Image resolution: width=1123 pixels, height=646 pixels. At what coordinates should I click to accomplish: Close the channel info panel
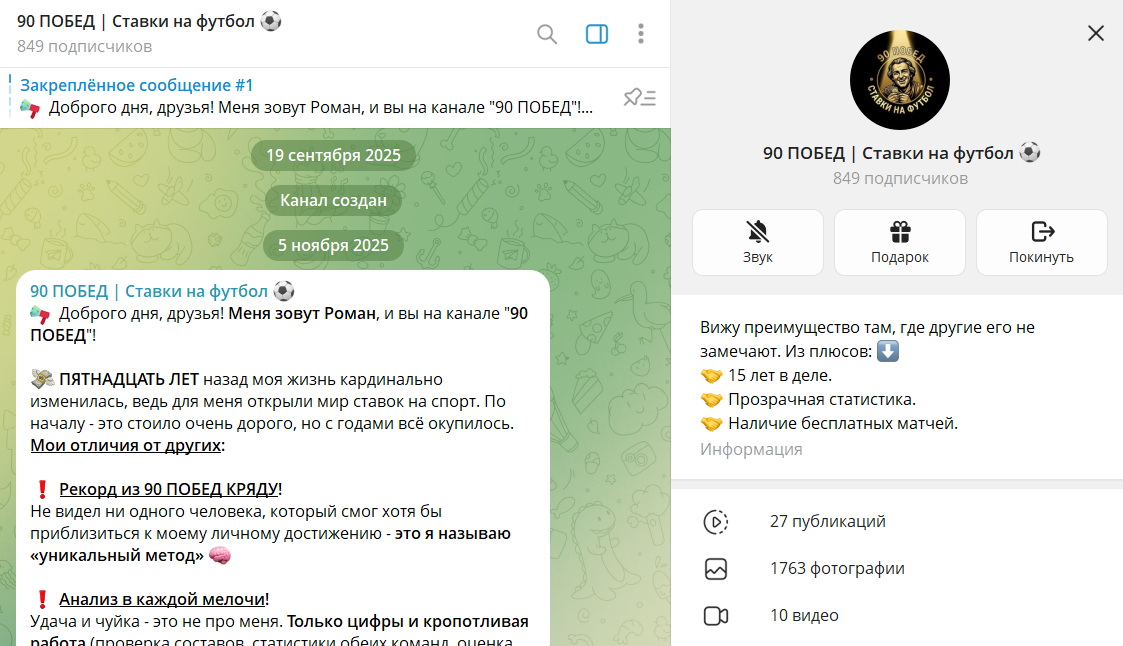pyautogui.click(x=1096, y=33)
